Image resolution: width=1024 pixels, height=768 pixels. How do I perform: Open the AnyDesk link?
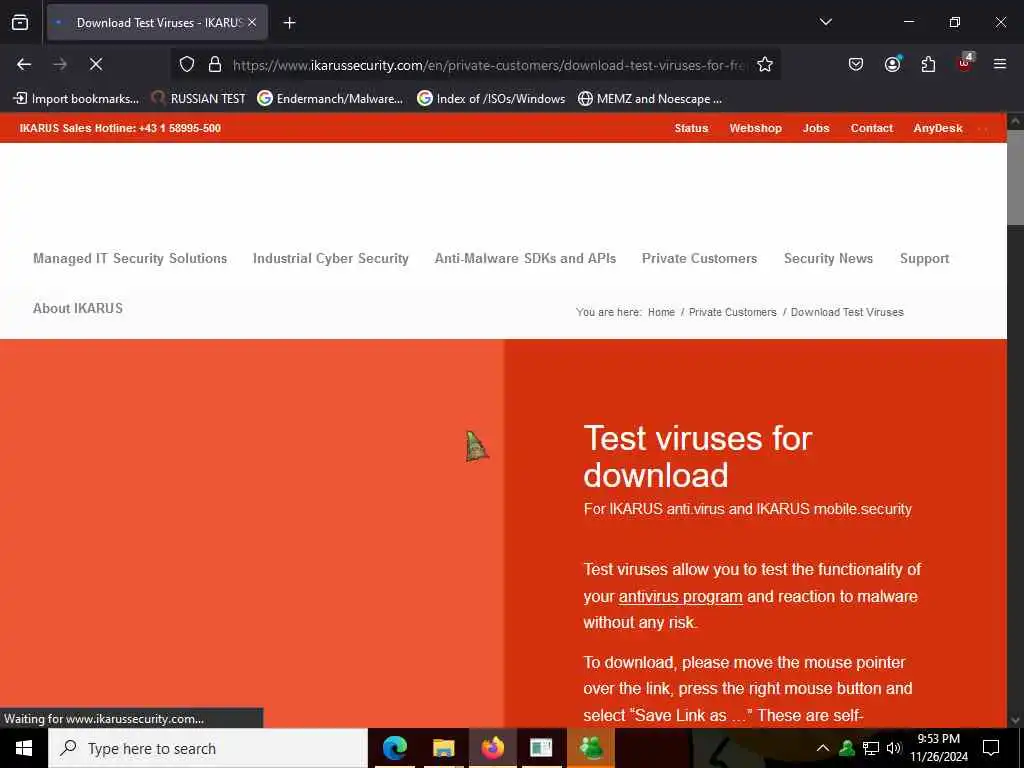pyautogui.click(x=938, y=128)
